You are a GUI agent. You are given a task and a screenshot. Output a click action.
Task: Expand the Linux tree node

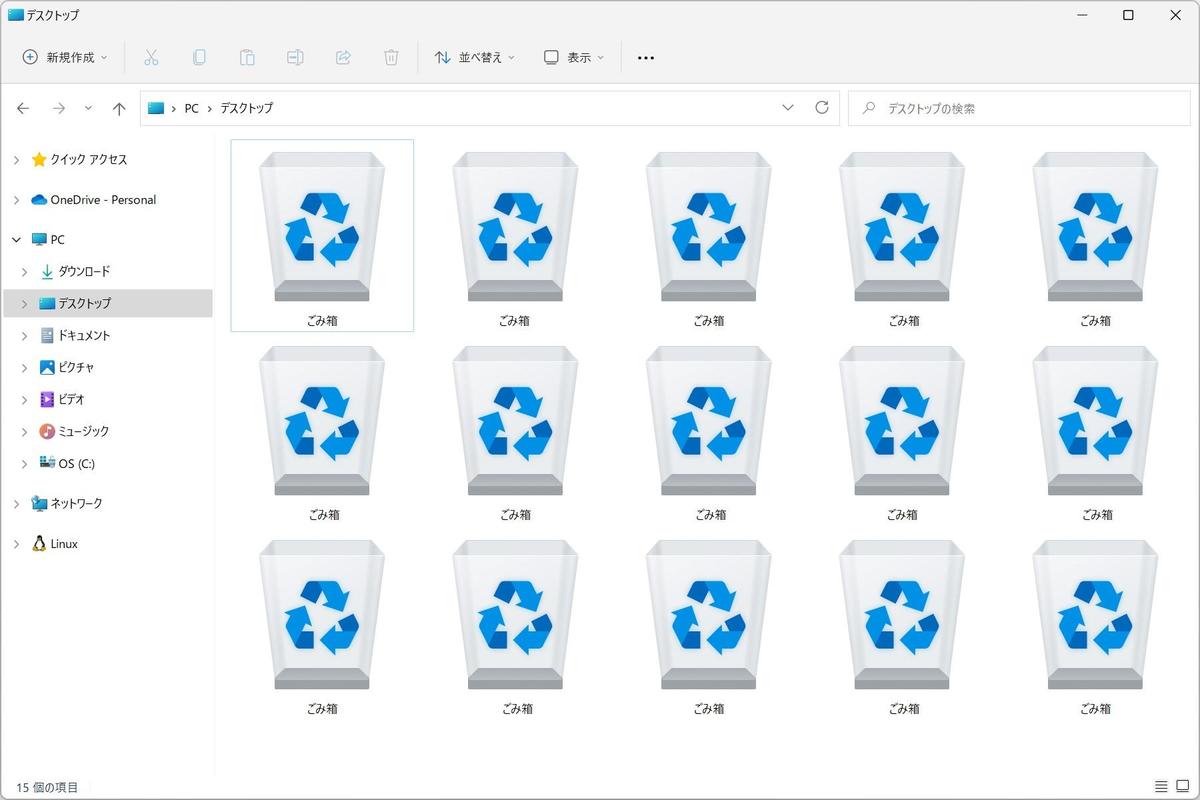click(16, 544)
